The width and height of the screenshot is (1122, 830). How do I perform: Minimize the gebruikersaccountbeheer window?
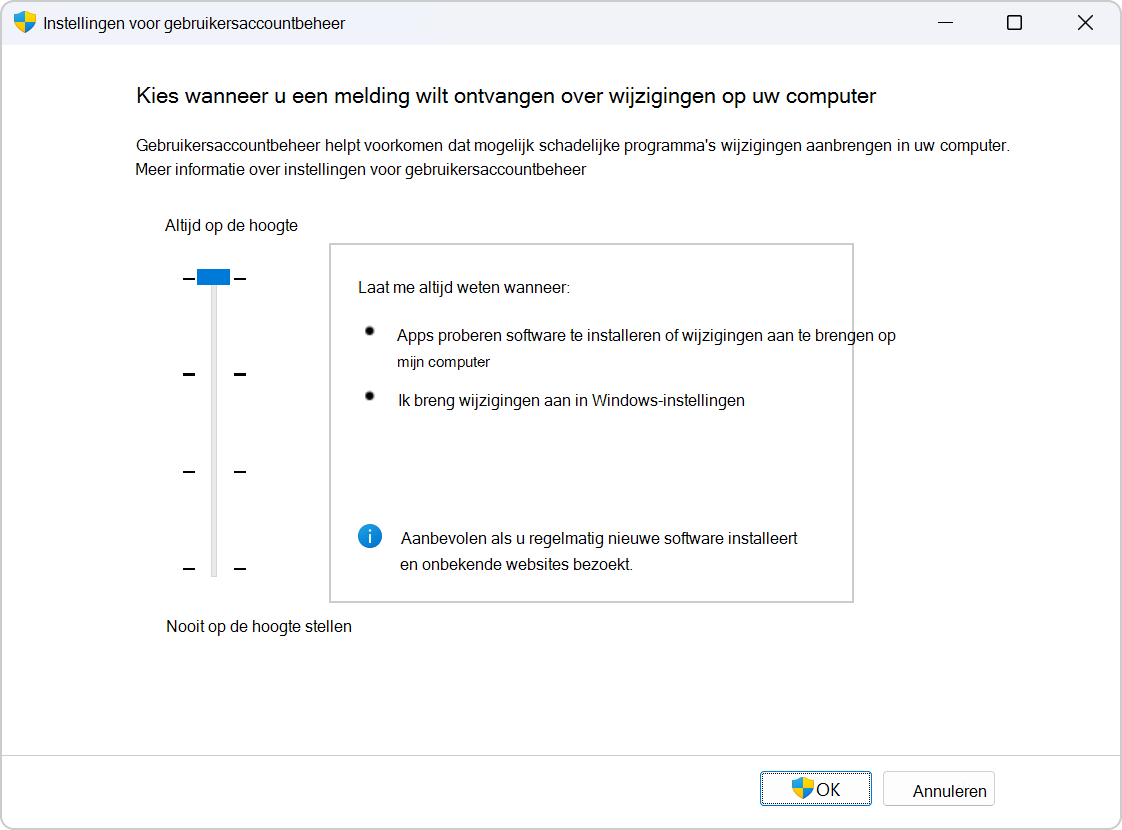pos(945,23)
